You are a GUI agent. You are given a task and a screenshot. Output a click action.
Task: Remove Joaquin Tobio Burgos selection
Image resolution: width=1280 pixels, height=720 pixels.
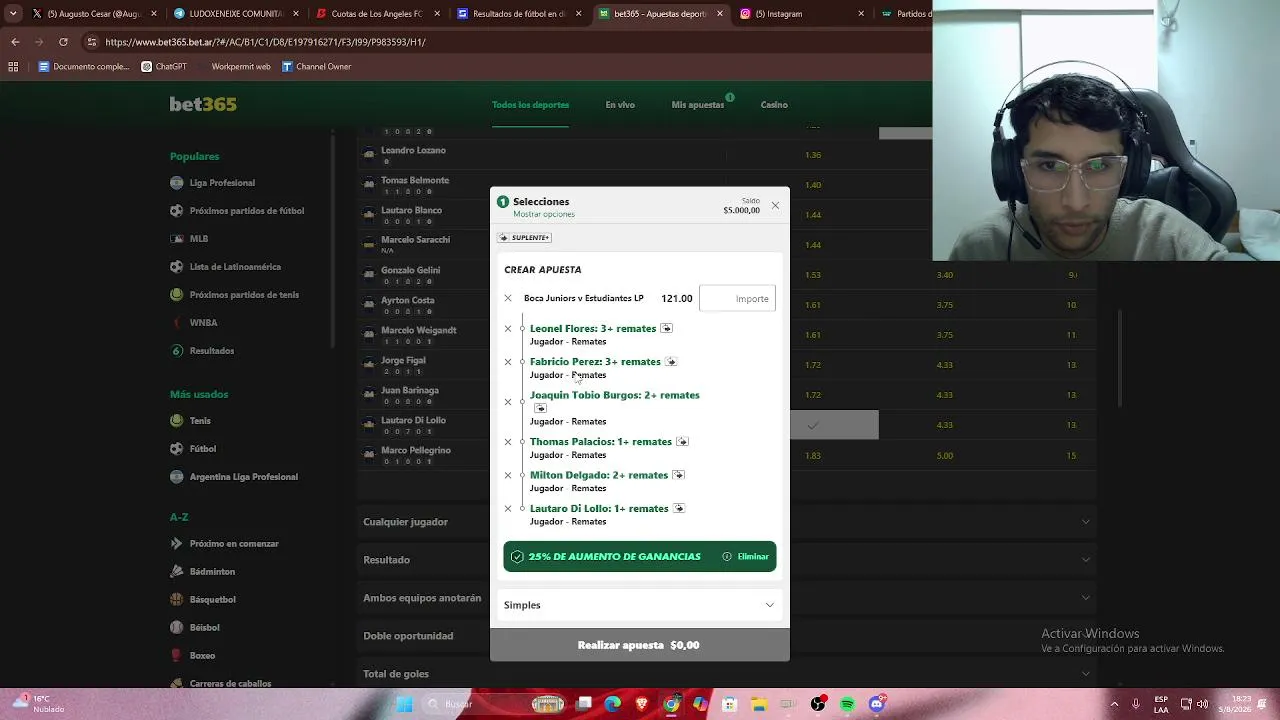tap(508, 402)
